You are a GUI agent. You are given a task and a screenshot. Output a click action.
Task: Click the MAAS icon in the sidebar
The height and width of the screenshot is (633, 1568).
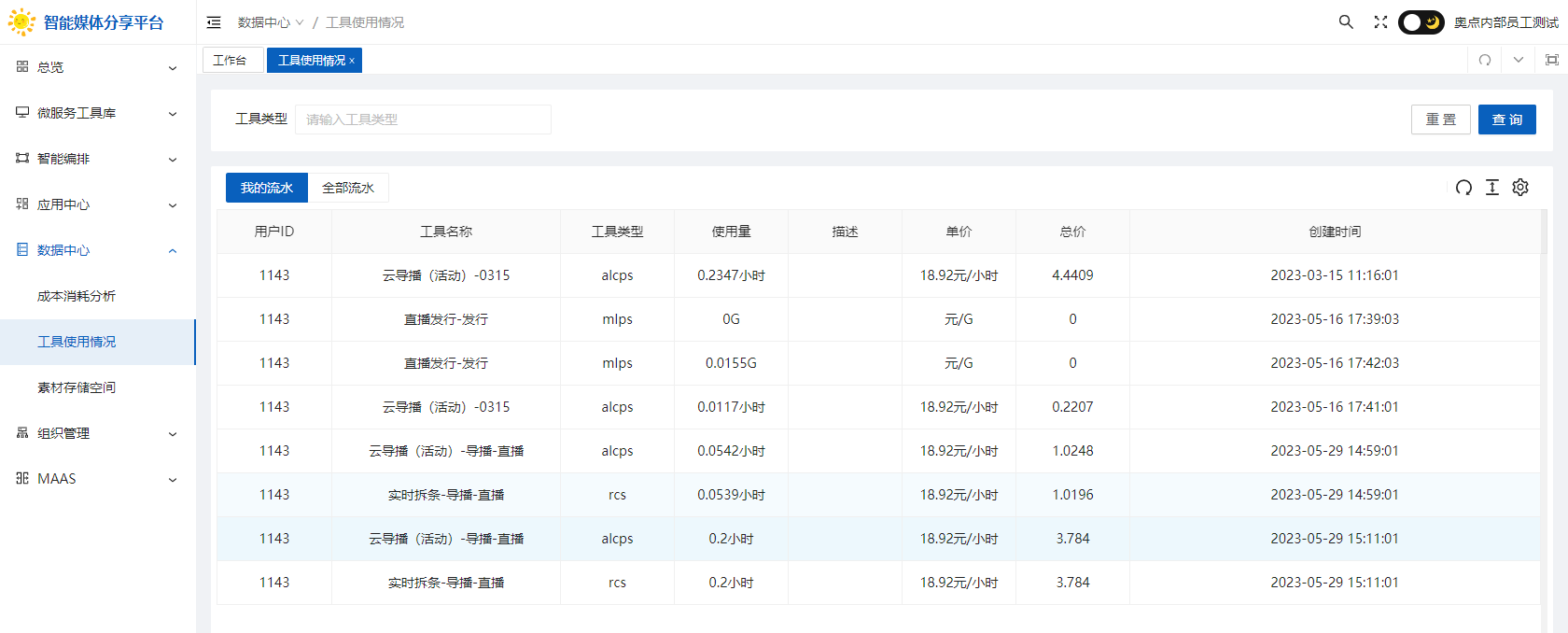point(22,478)
